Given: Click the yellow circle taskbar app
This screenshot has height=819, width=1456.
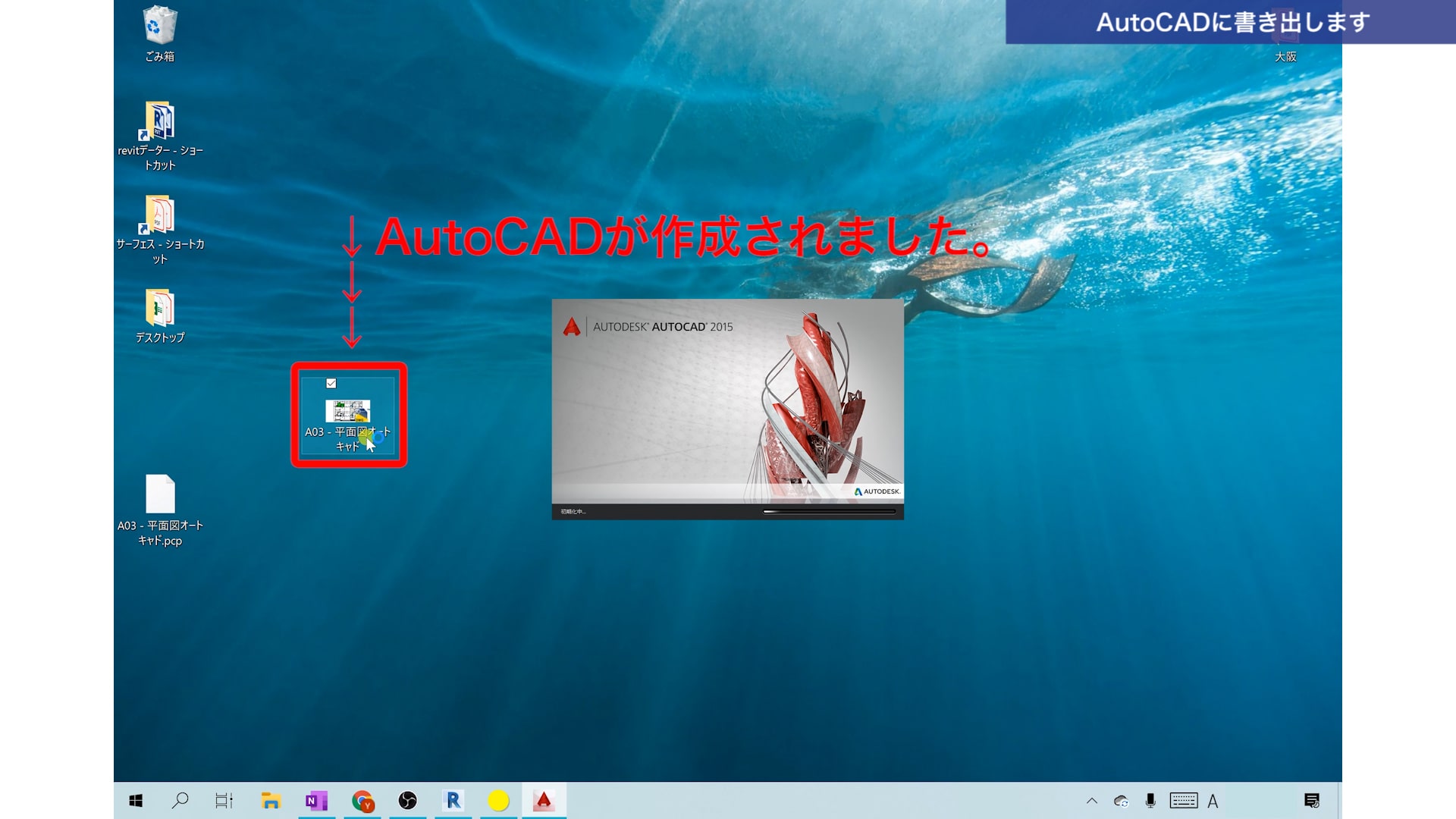Looking at the screenshot, I should tap(498, 801).
